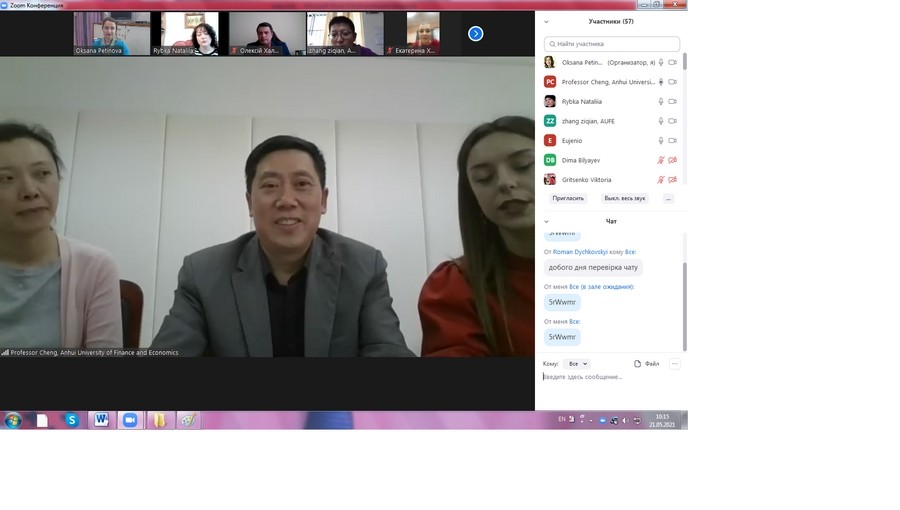Viewport: 900px width, 510px height.
Task: Toggle Oksana Petinova's microphone icon in participants list
Action: pyautogui.click(x=661, y=63)
